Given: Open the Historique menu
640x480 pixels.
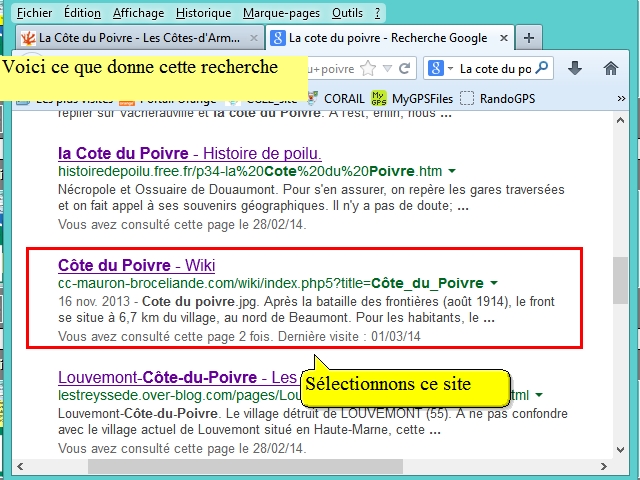Looking at the screenshot, I should click(x=203, y=13).
